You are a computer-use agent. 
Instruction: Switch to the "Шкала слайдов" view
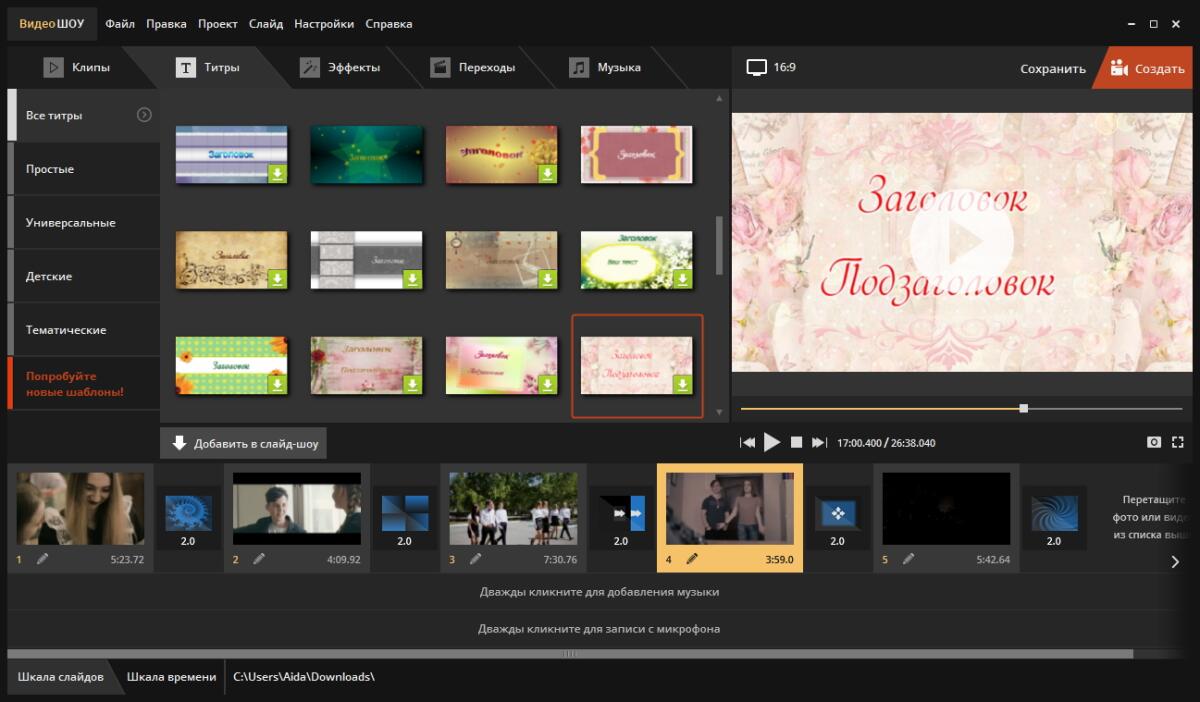(x=60, y=677)
